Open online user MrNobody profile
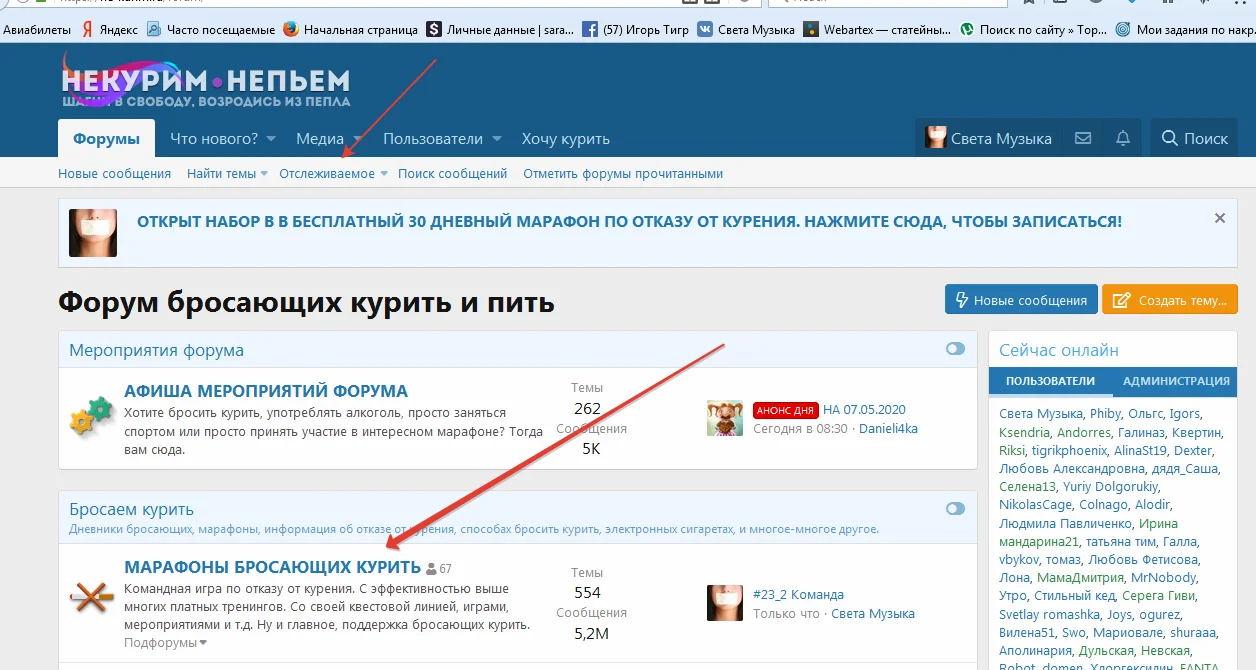The width and height of the screenshot is (1256, 670). 1164,577
